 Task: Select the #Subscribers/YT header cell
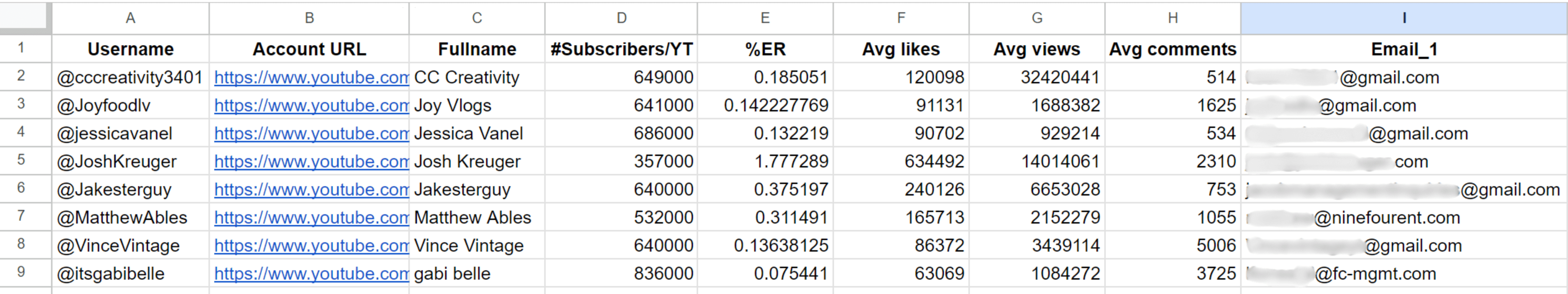(621, 49)
